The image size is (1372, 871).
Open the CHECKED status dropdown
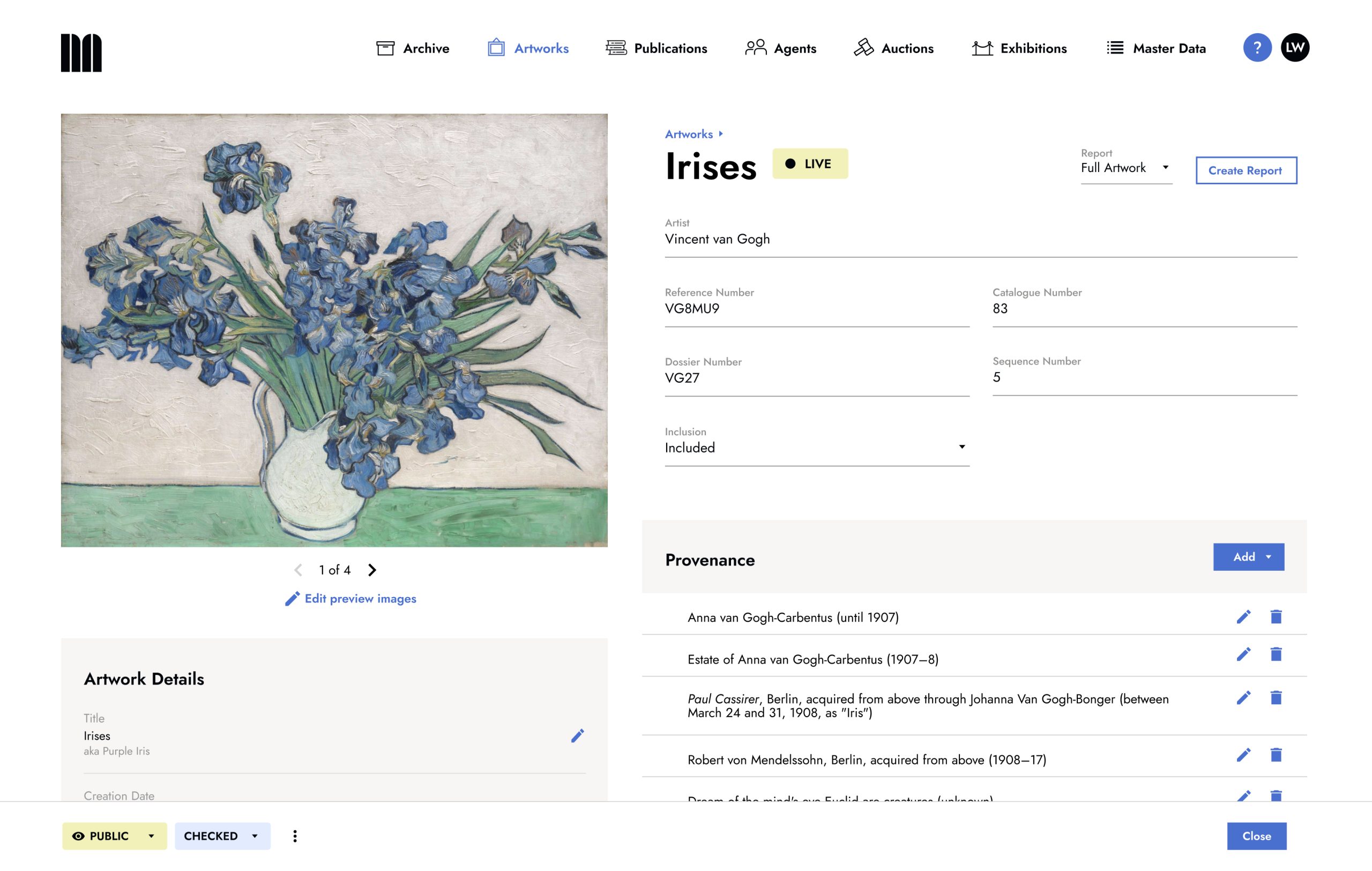222,836
